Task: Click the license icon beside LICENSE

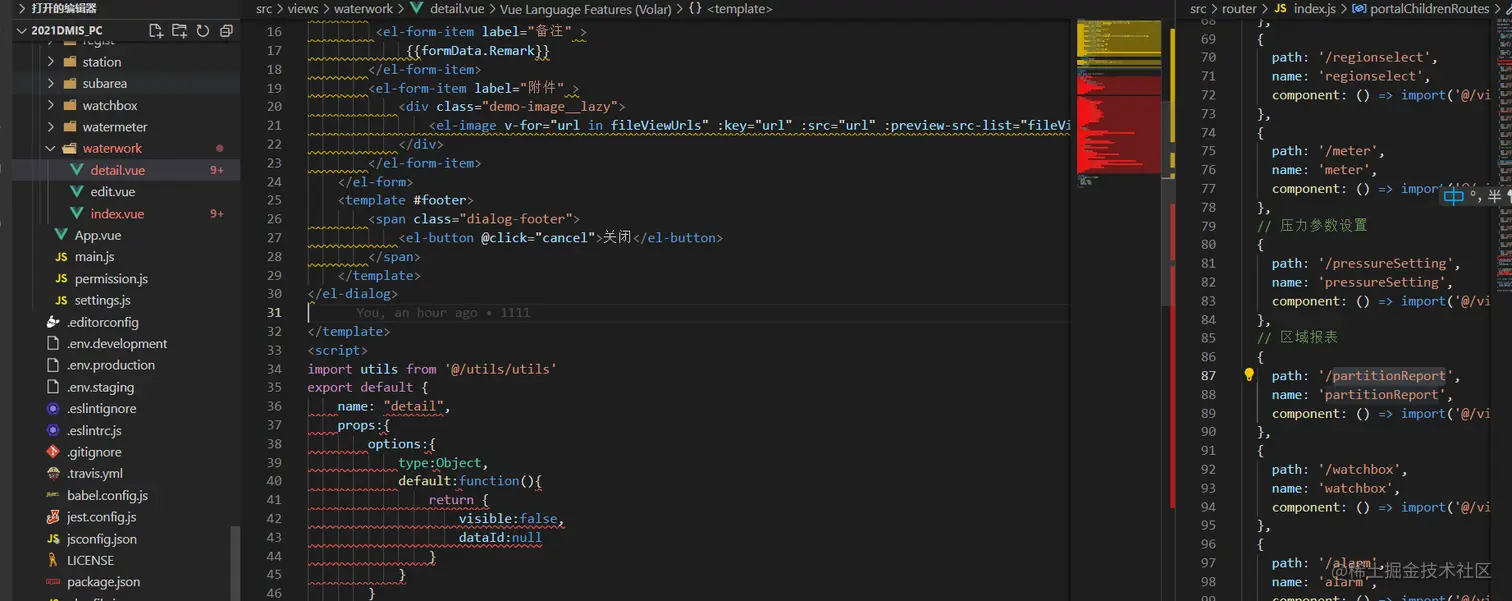Action: click(x=54, y=560)
